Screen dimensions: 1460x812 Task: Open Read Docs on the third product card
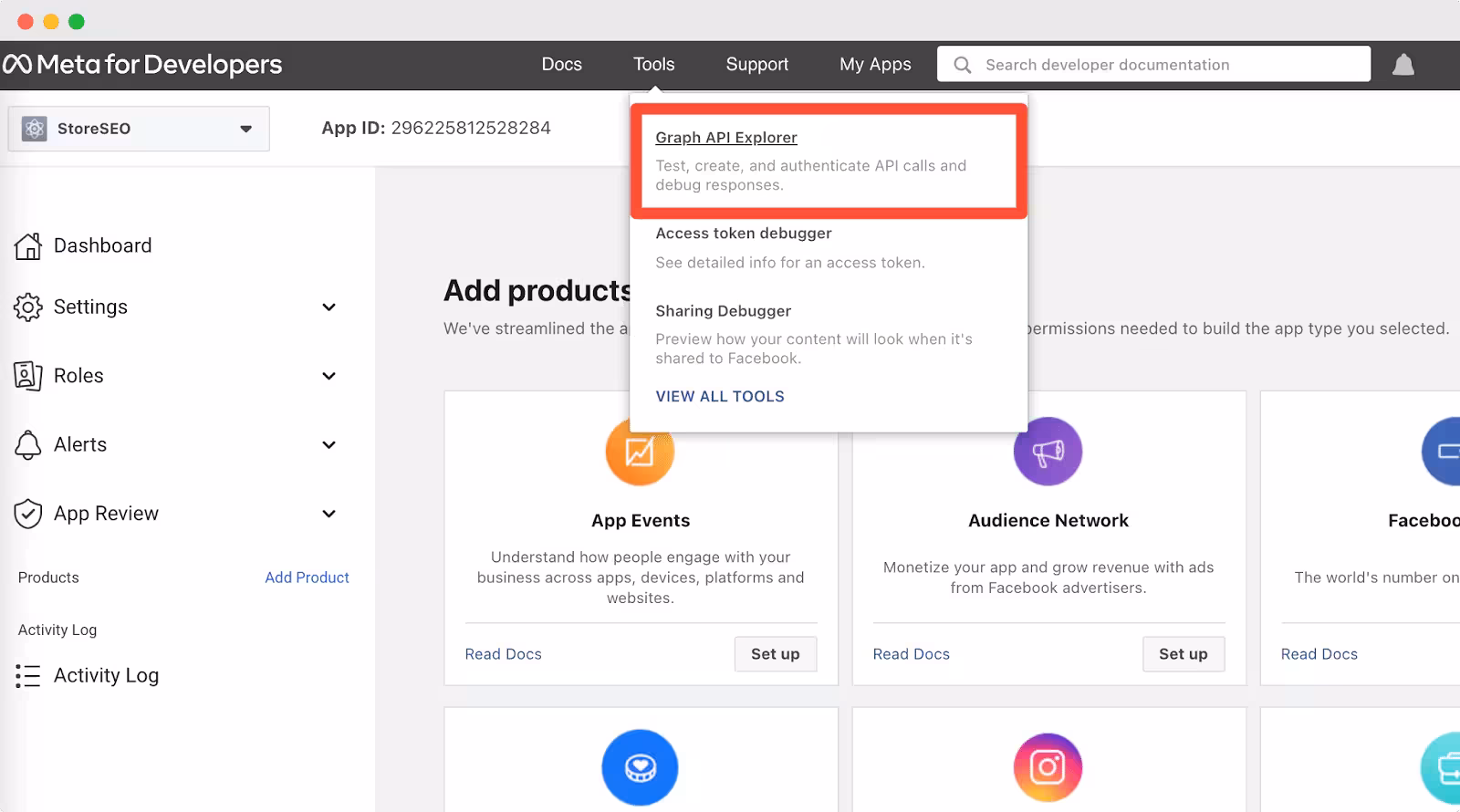coord(1319,654)
